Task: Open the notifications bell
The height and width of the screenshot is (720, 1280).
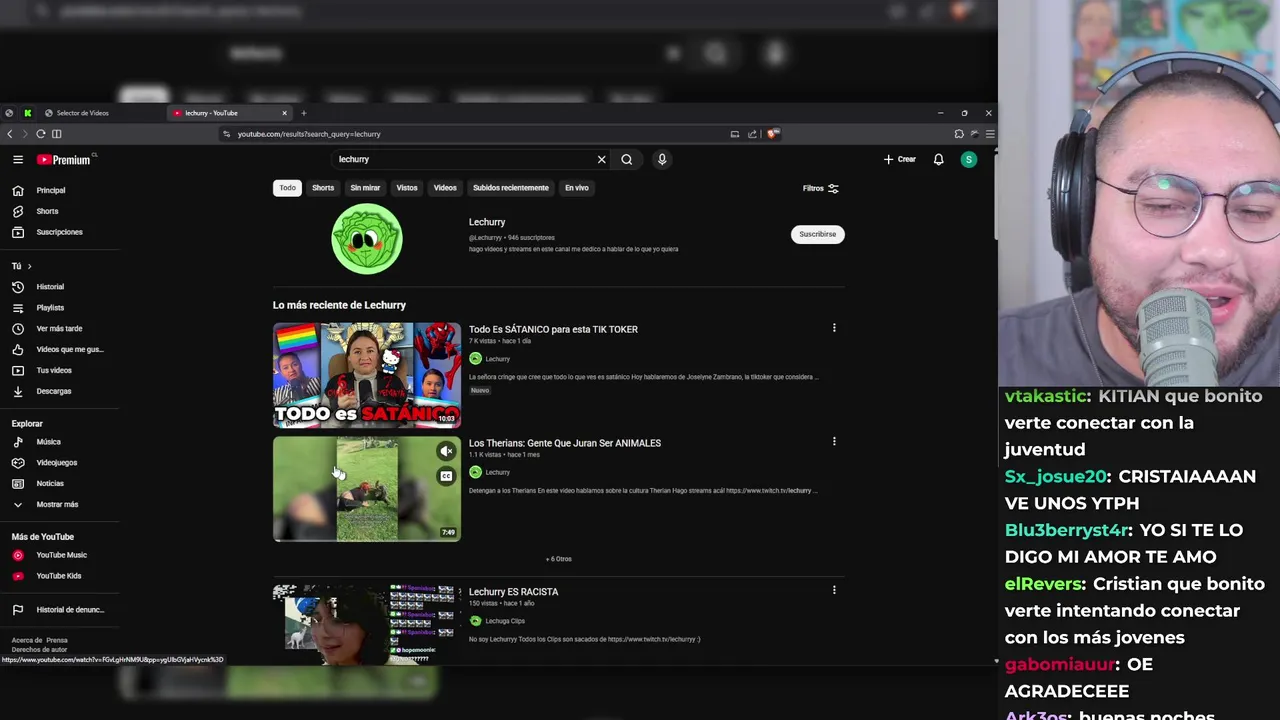Action: 938,159
